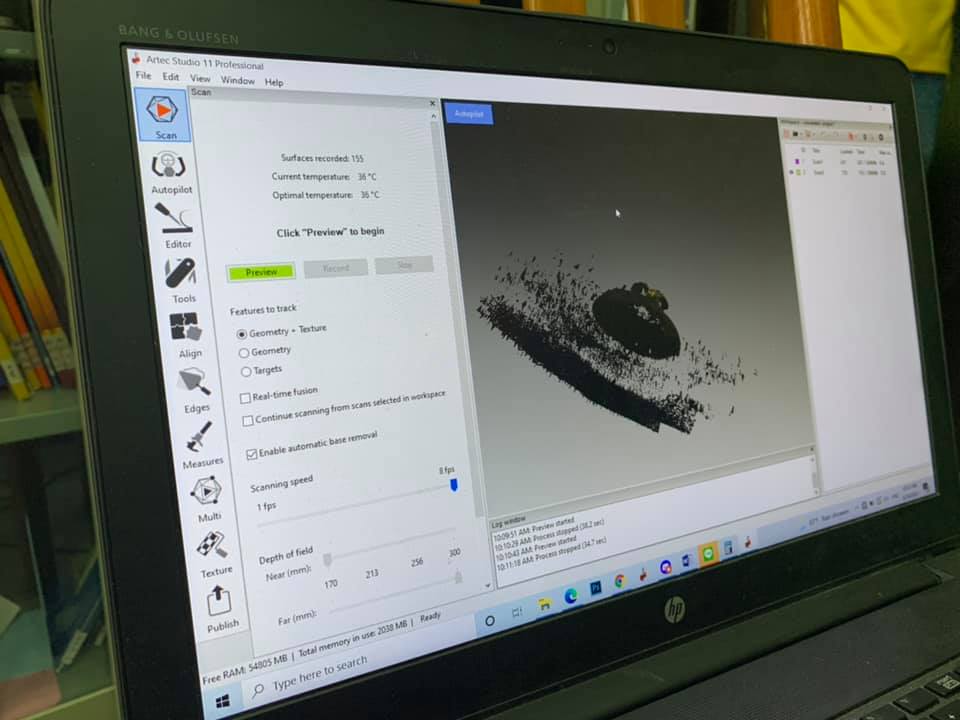The height and width of the screenshot is (720, 960).
Task: Click 'Total memory in use: 2038 MB' status
Action: point(353,638)
